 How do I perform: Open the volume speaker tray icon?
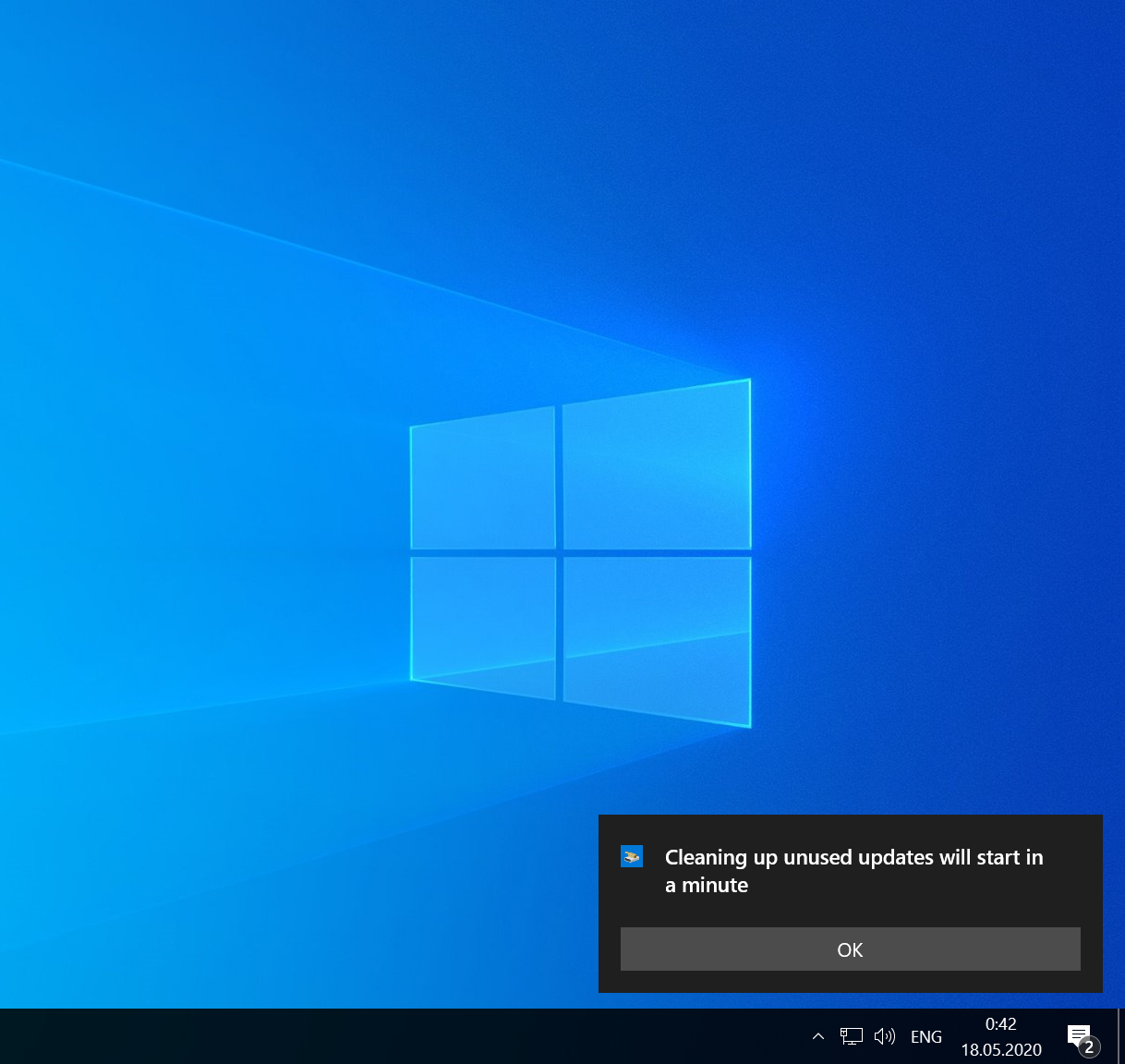click(885, 1036)
